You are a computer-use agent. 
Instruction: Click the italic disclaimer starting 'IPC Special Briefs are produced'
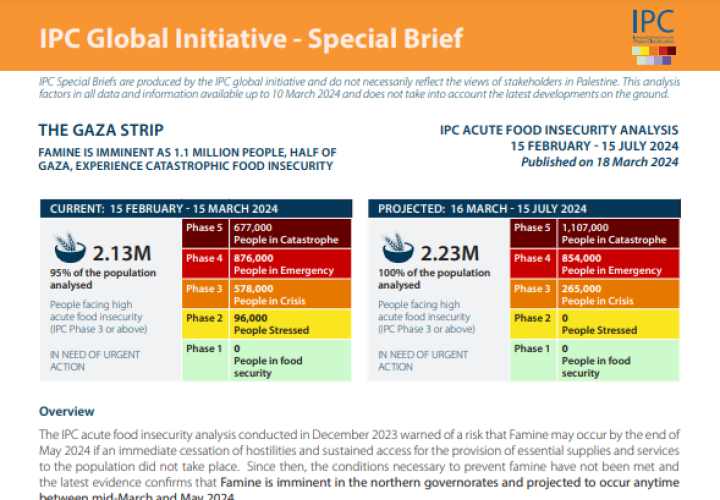point(359,88)
